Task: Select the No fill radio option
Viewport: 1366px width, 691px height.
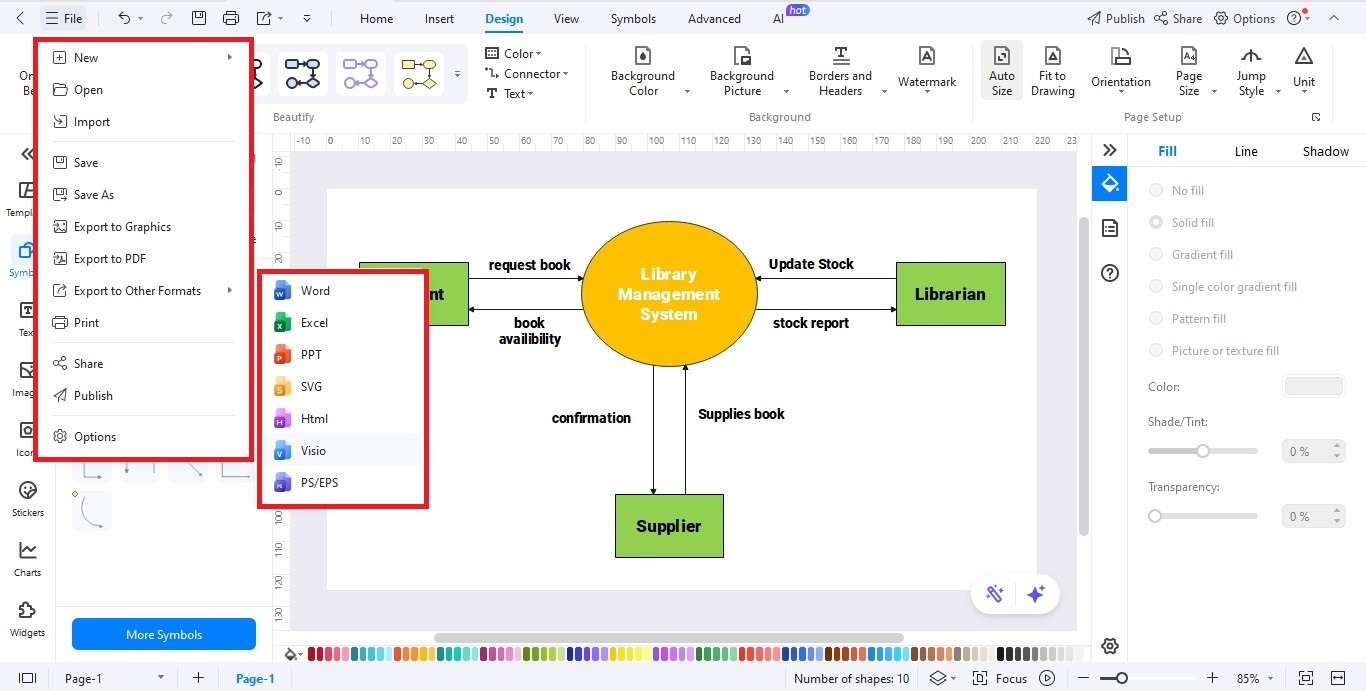Action: click(1156, 190)
